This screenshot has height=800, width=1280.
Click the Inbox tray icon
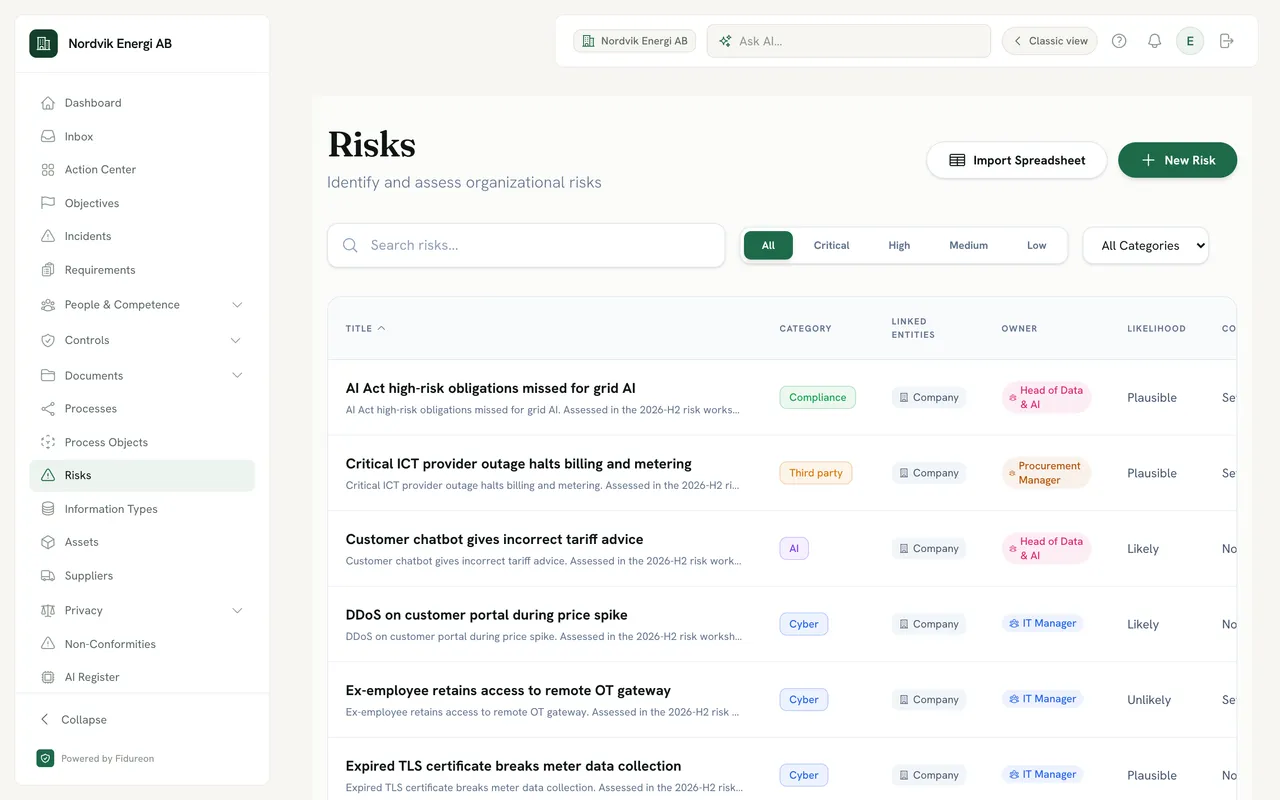48,136
